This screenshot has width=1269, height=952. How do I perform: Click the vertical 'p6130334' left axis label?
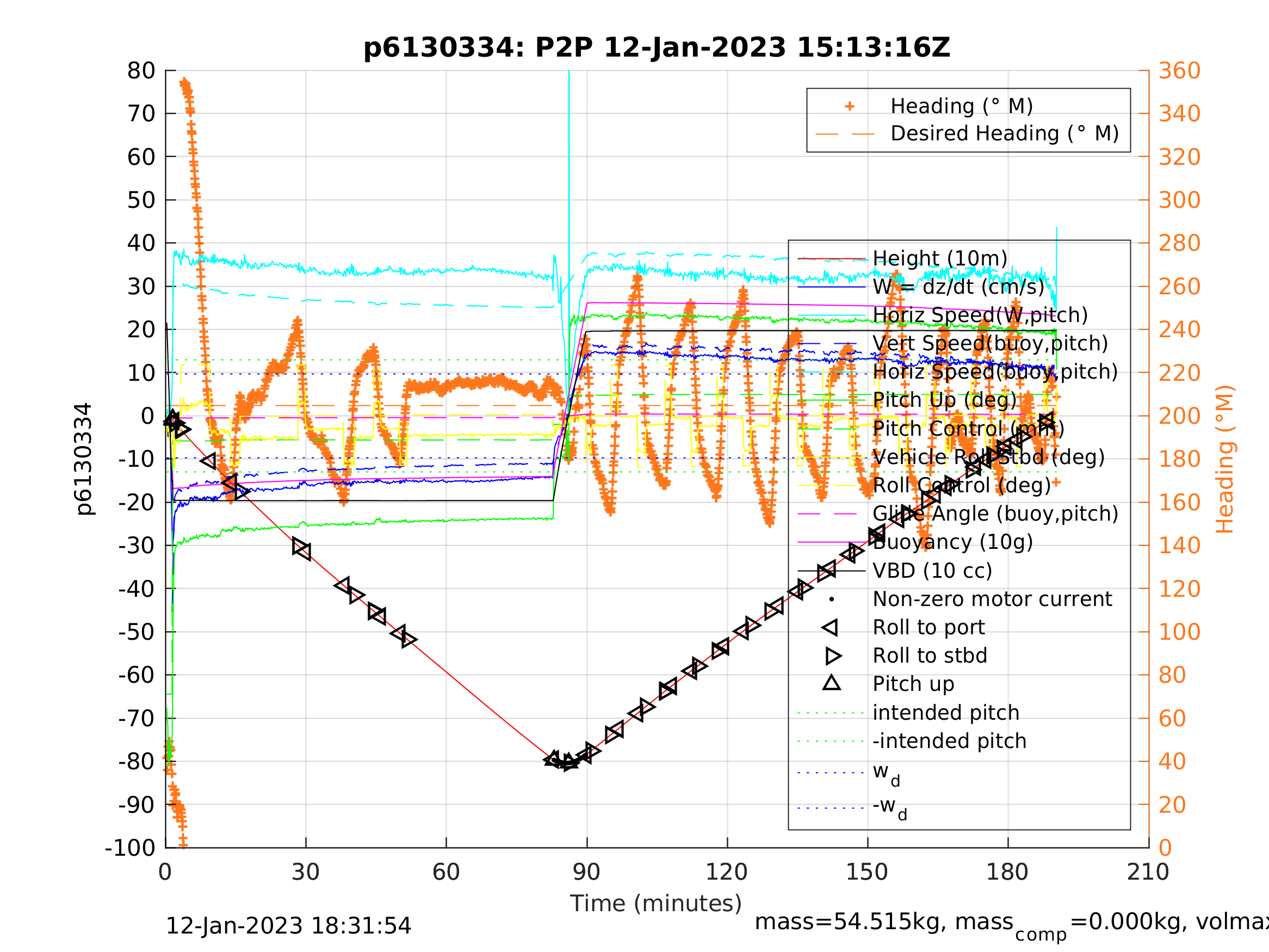(84, 459)
